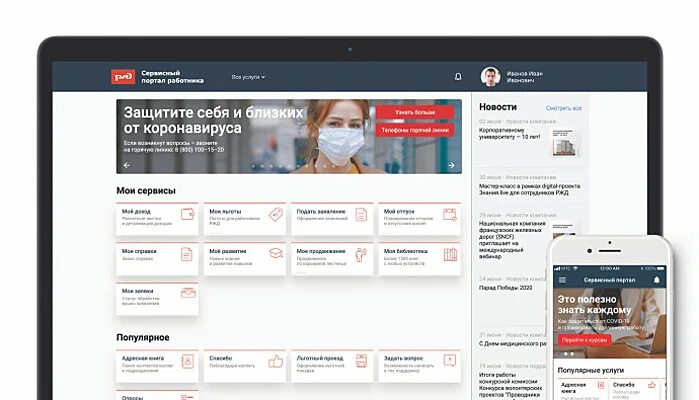Screen dimensions: 699x400
Task: Open news Корпоративному университету — 10 лет
Action: 509,133
